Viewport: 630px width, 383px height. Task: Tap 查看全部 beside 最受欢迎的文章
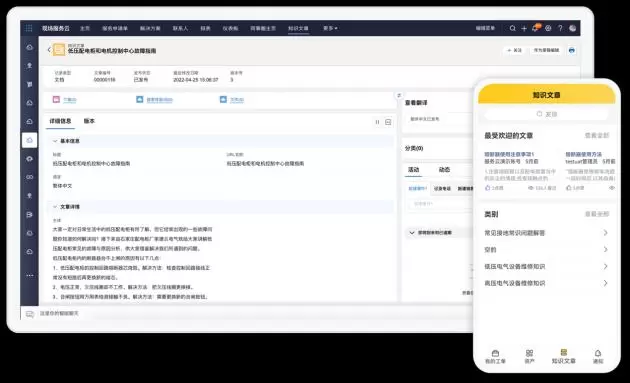597,135
